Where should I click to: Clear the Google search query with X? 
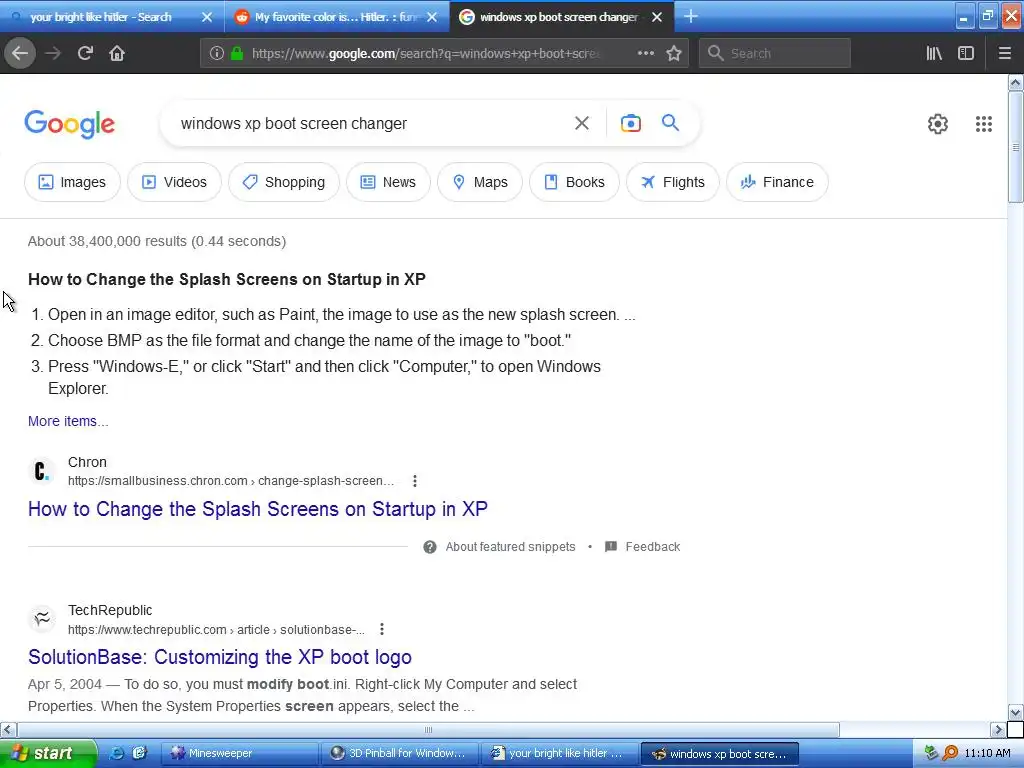click(582, 123)
